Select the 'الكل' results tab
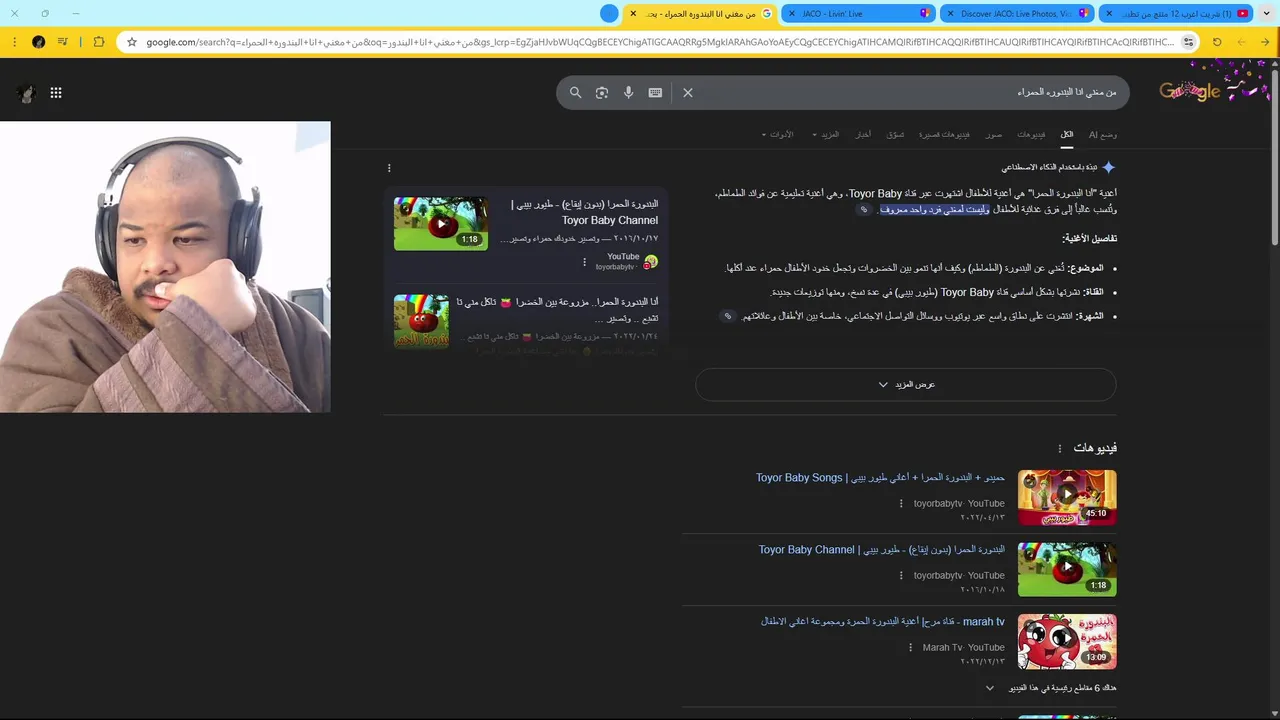 tap(1067, 134)
